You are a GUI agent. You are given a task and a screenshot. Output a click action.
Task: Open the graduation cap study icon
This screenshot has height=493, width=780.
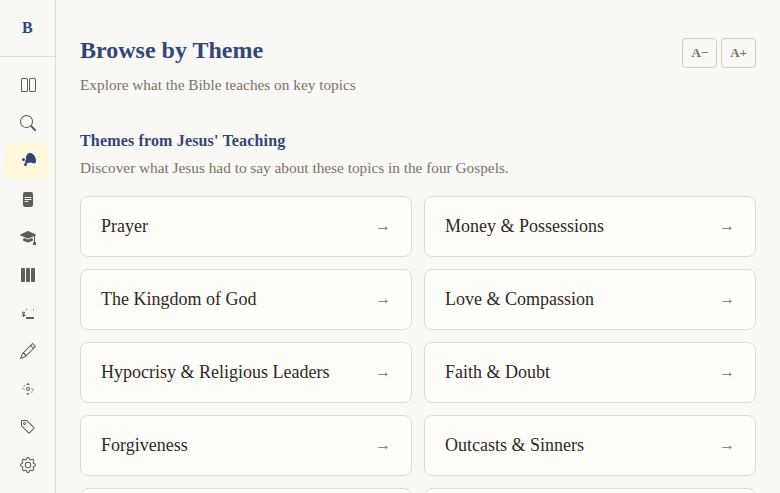coord(28,237)
